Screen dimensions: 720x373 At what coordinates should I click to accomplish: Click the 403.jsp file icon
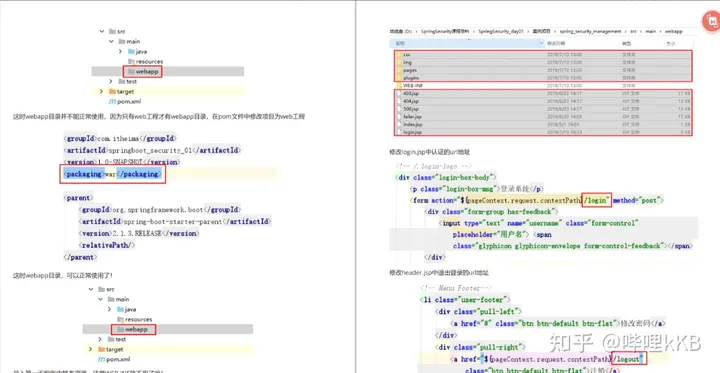click(x=399, y=94)
